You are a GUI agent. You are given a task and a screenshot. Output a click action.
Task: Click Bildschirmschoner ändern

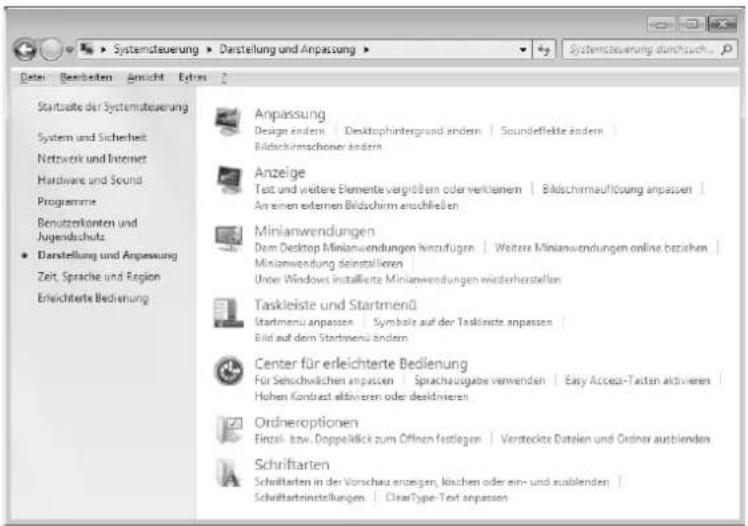318,146
